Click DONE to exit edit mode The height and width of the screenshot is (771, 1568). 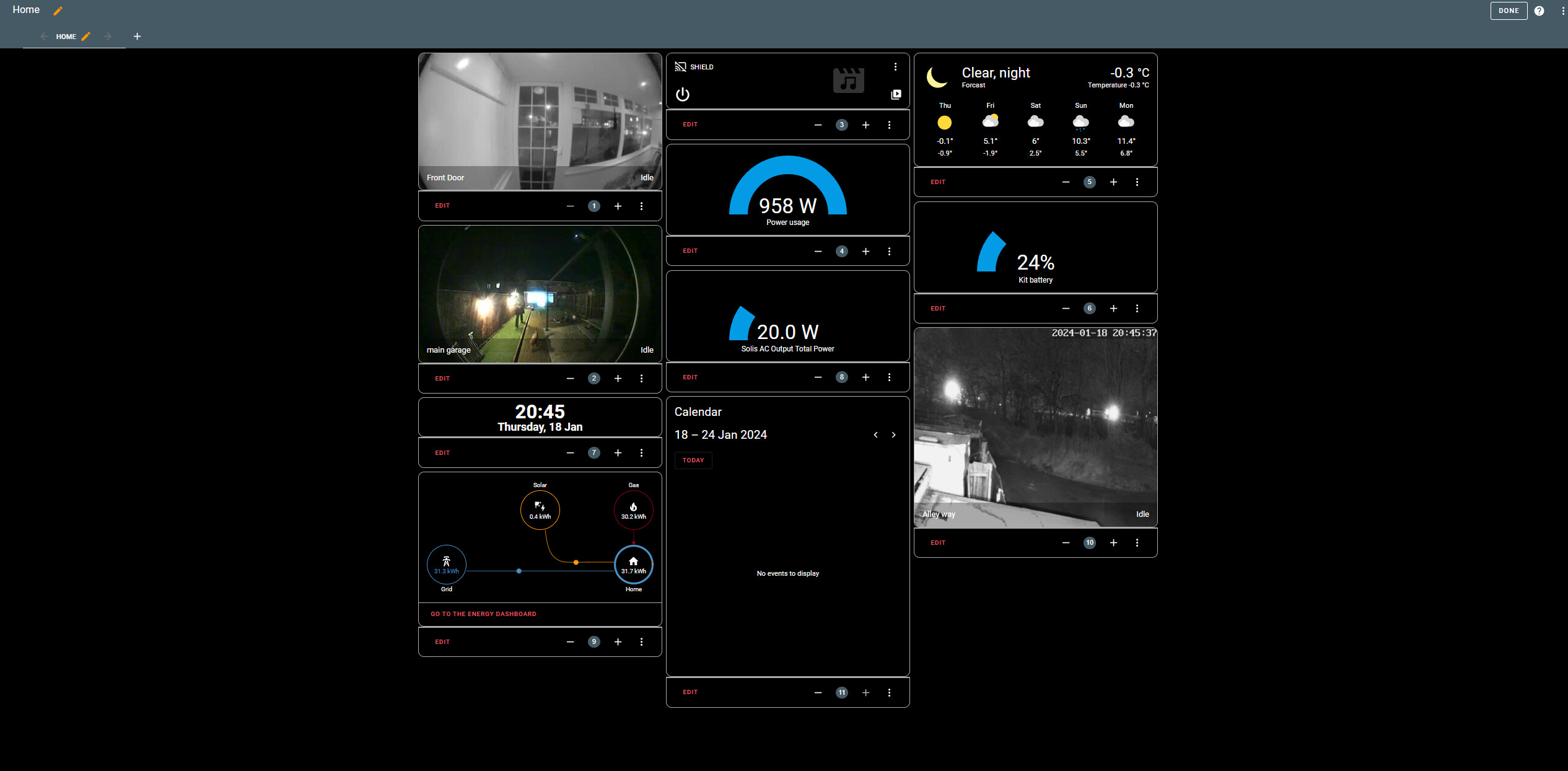[x=1509, y=11]
